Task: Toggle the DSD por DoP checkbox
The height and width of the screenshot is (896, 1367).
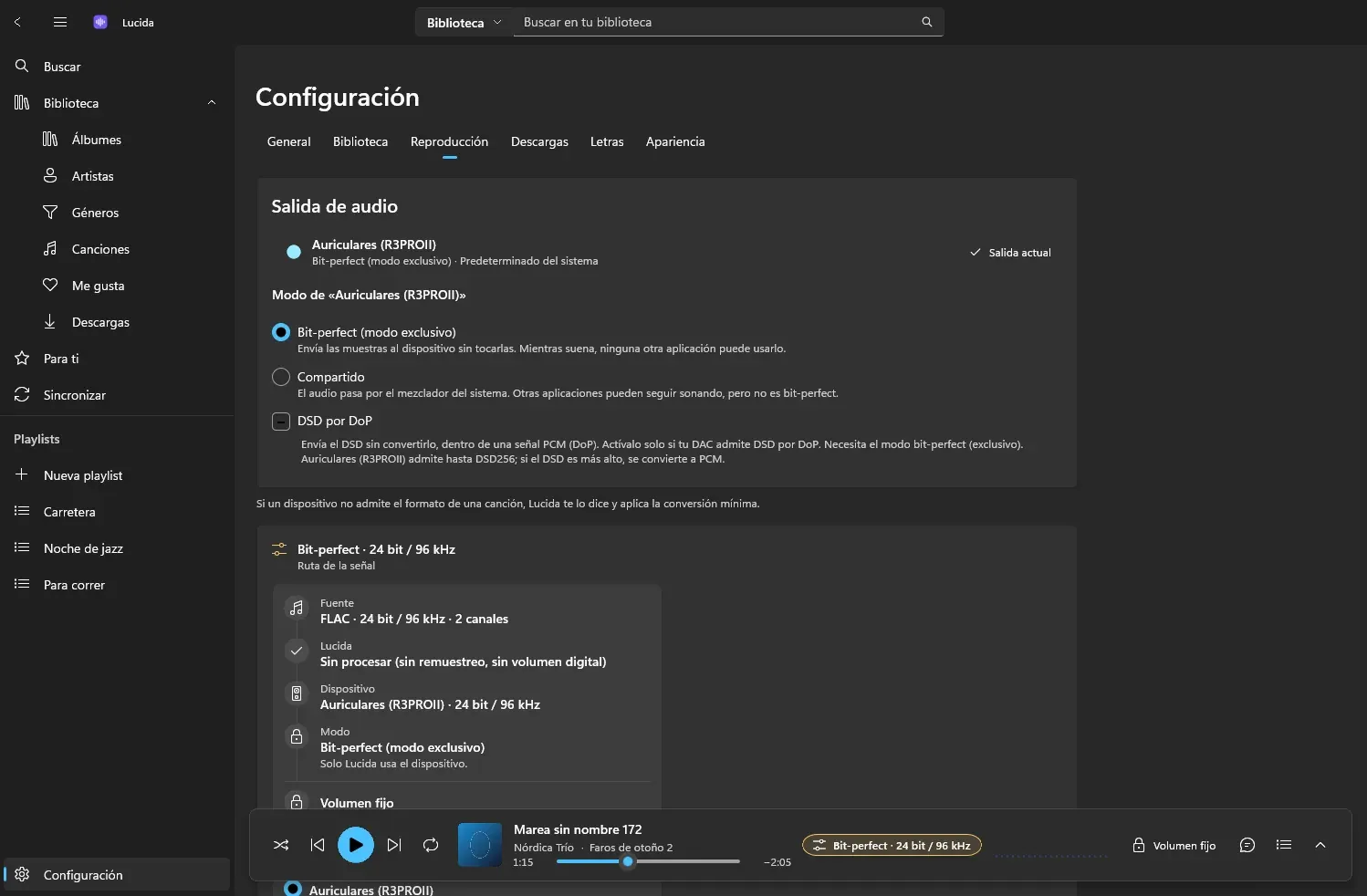Action: point(281,421)
